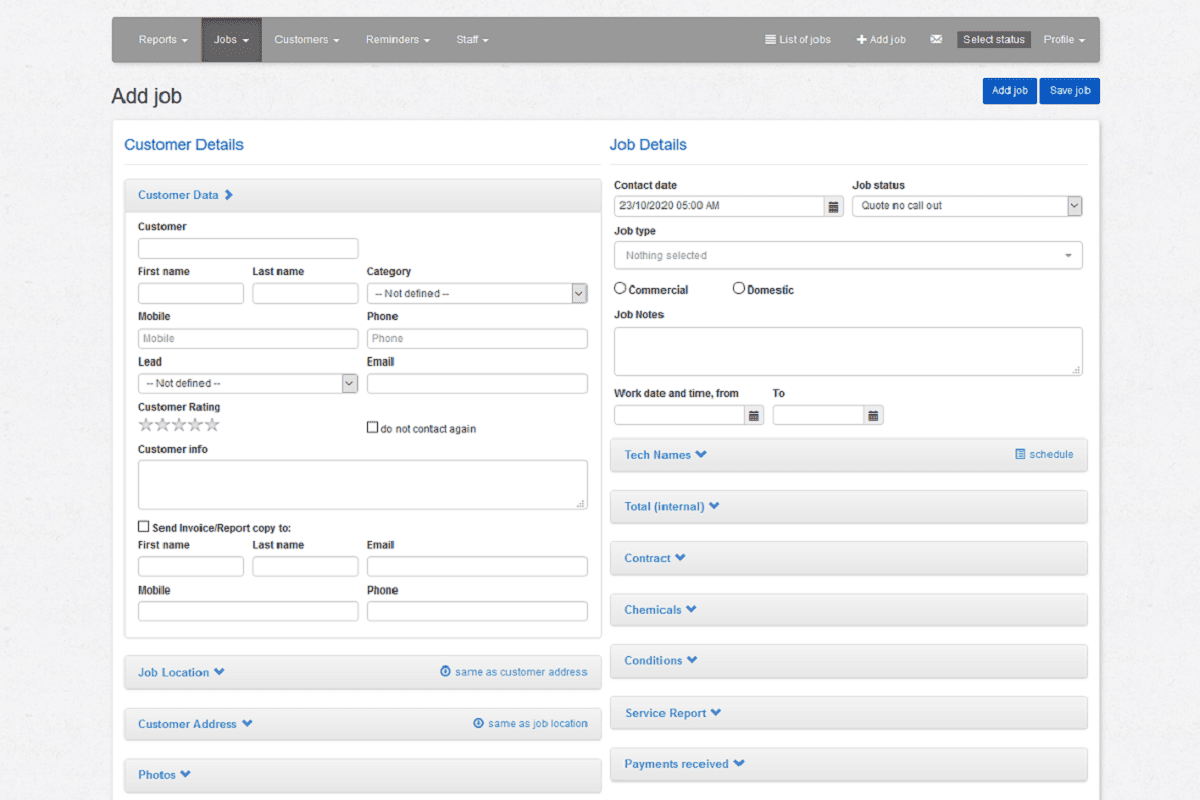The height and width of the screenshot is (800, 1200).
Task: Click the customer Email input field
Action: click(x=477, y=383)
